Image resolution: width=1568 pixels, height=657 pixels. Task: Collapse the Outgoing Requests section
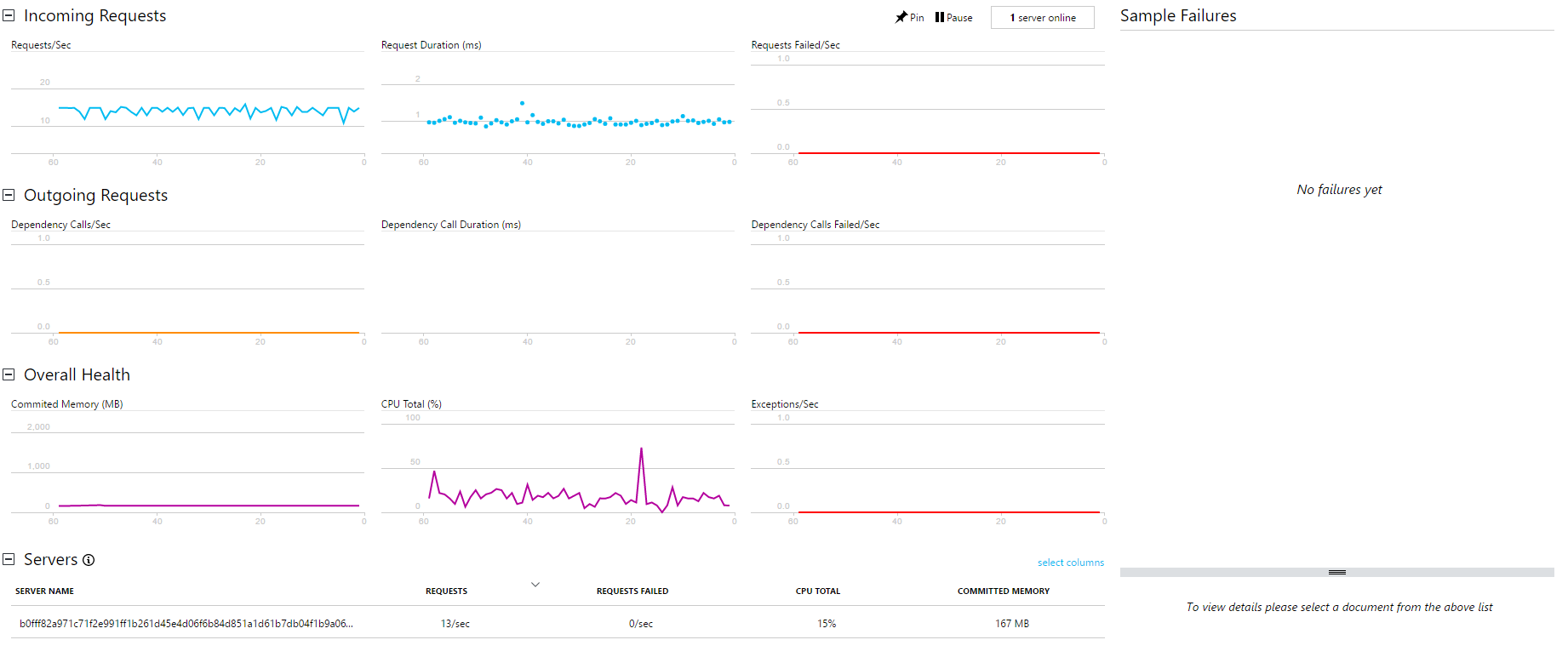click(9, 195)
